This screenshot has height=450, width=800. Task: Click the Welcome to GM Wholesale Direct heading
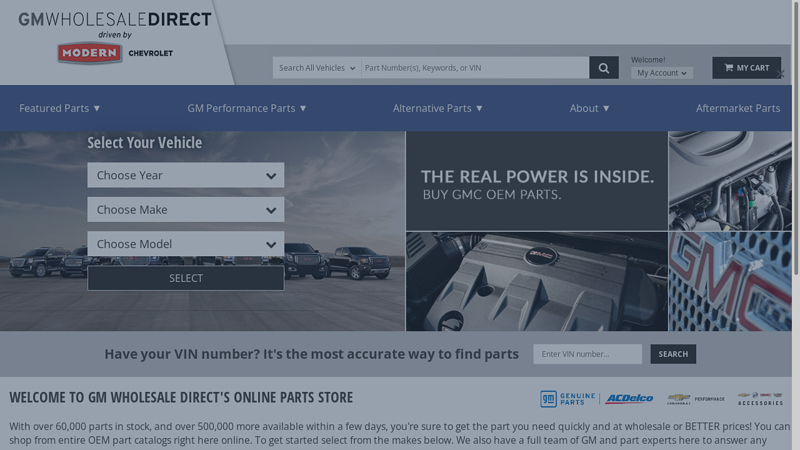[x=181, y=397]
